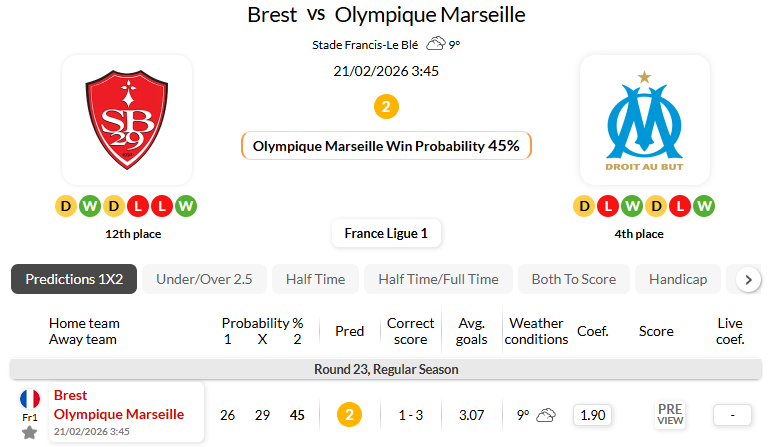Open the PRE VIEW match preview button
The image size is (768, 447).
click(670, 414)
